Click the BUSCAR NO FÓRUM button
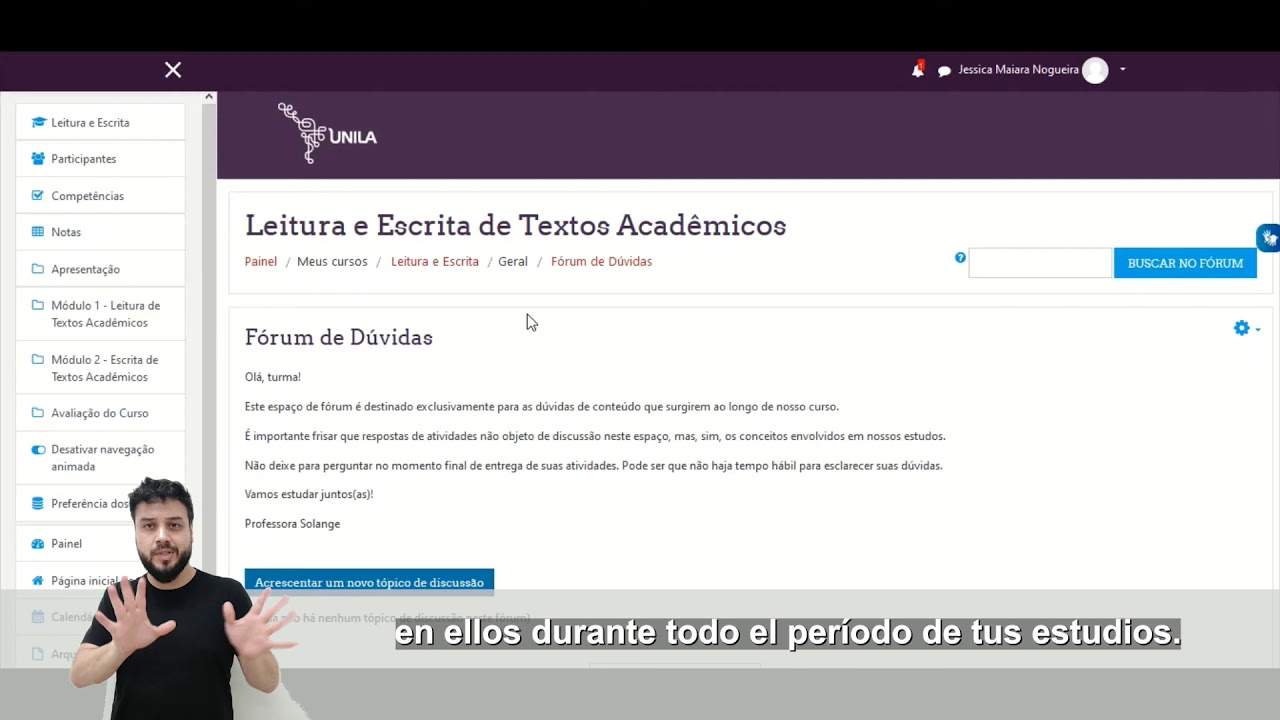1280x720 pixels. pos(1185,263)
